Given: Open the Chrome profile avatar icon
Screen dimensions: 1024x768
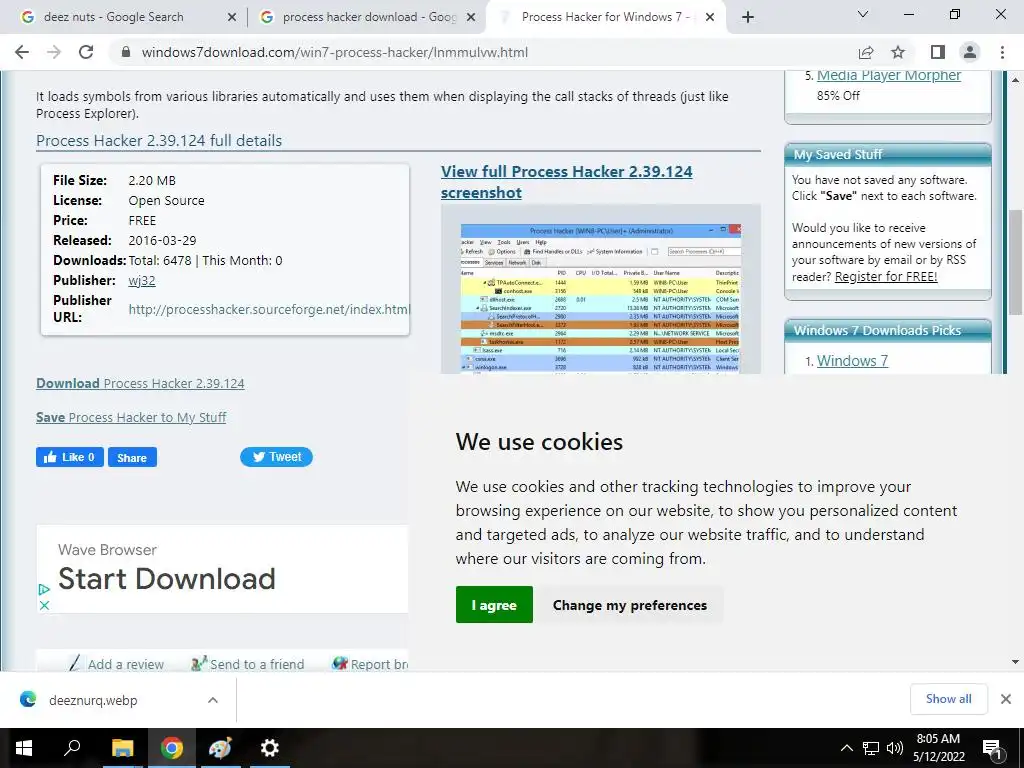Looking at the screenshot, I should click(970, 52).
